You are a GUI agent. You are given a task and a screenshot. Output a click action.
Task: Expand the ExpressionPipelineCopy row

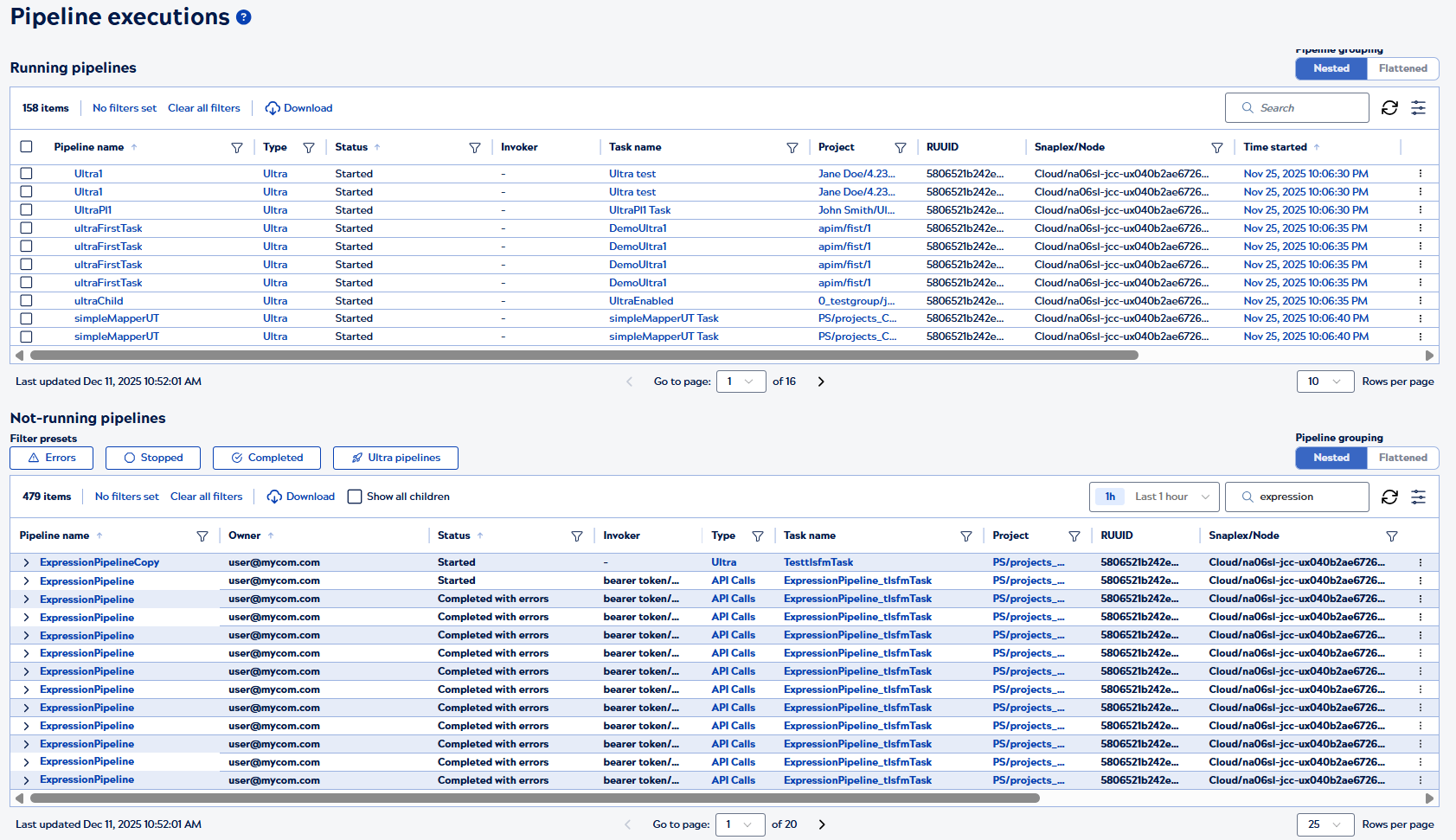pos(26,562)
